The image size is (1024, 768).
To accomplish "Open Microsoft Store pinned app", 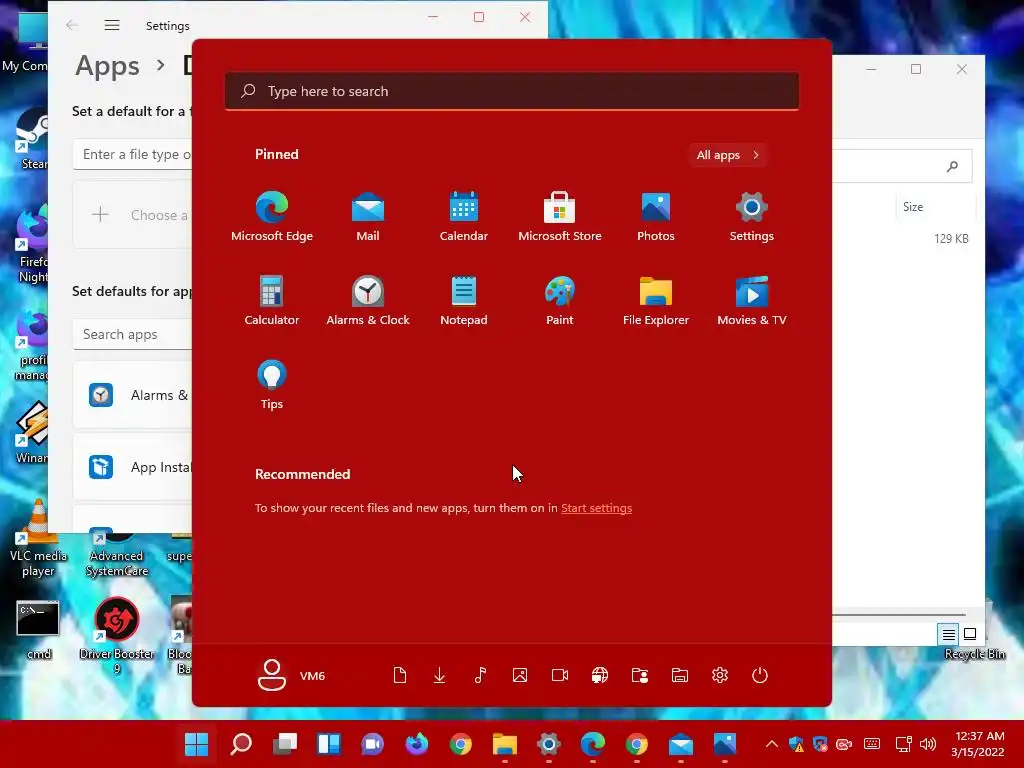I will click(560, 217).
